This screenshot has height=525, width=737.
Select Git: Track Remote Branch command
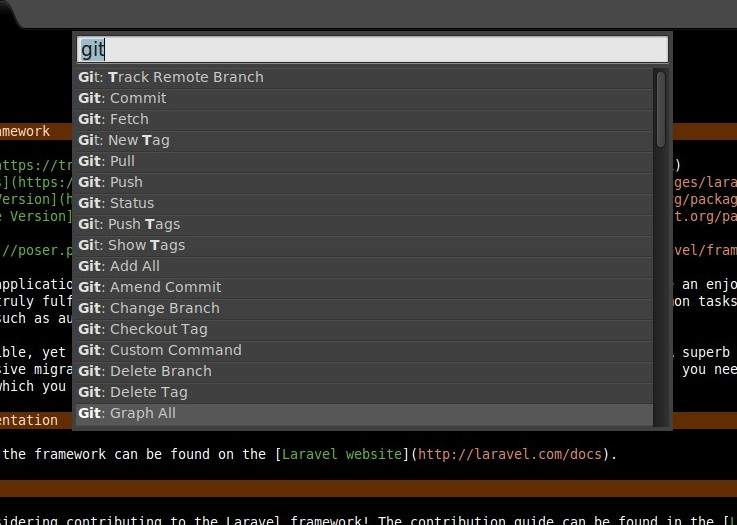[x=364, y=77]
